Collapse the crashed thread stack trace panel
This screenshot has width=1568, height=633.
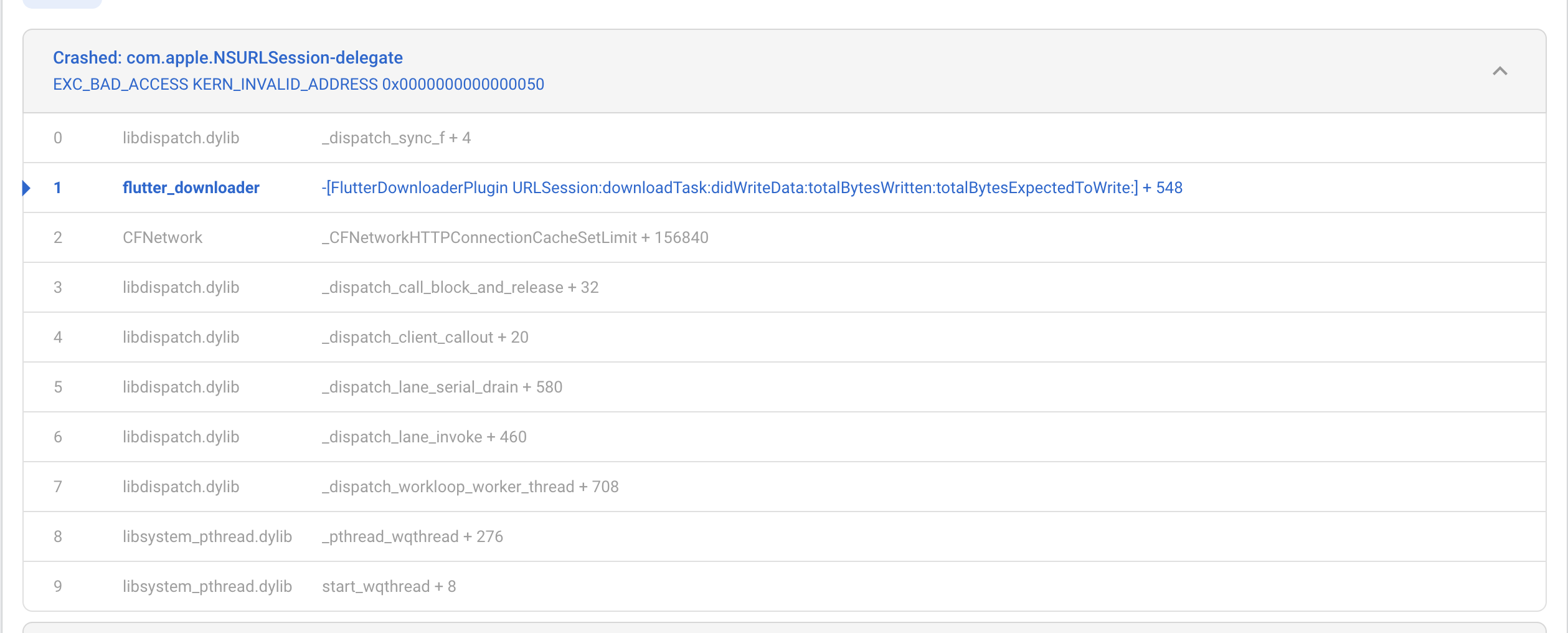(1500, 70)
